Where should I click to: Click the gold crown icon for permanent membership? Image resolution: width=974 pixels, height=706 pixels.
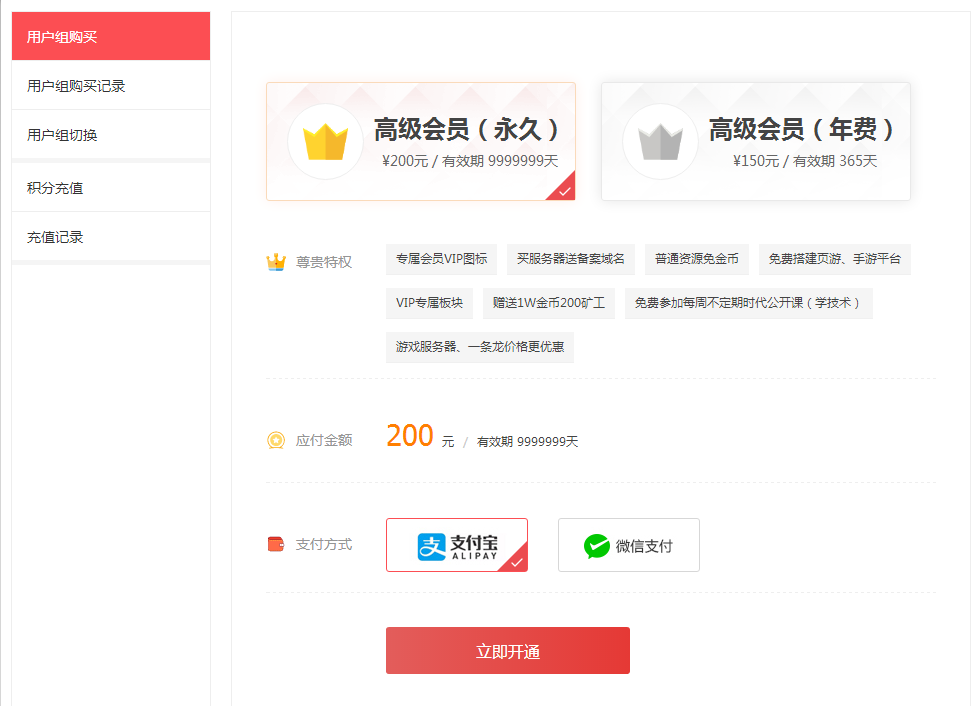[x=325, y=142]
